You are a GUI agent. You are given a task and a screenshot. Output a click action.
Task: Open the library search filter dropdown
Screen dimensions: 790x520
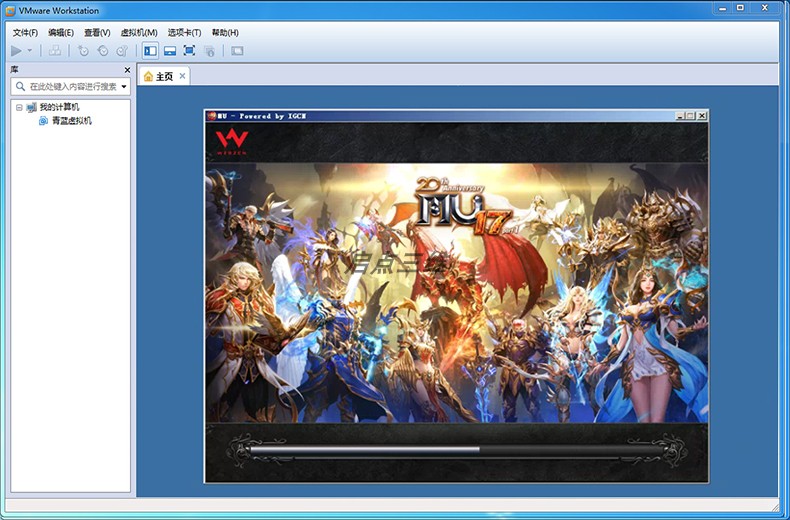[124, 87]
